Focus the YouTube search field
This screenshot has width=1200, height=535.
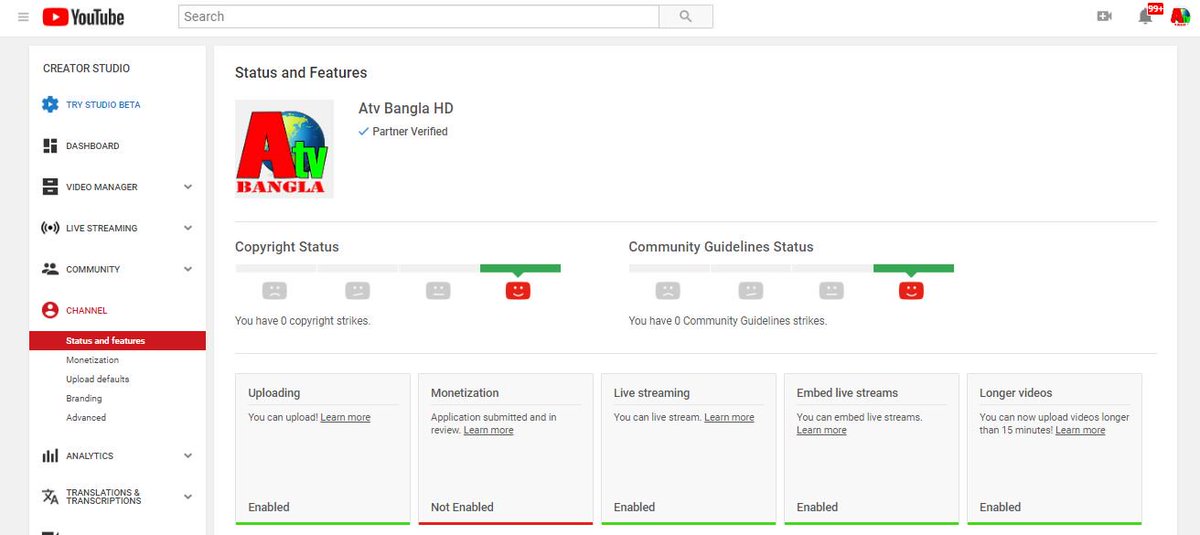click(x=419, y=17)
